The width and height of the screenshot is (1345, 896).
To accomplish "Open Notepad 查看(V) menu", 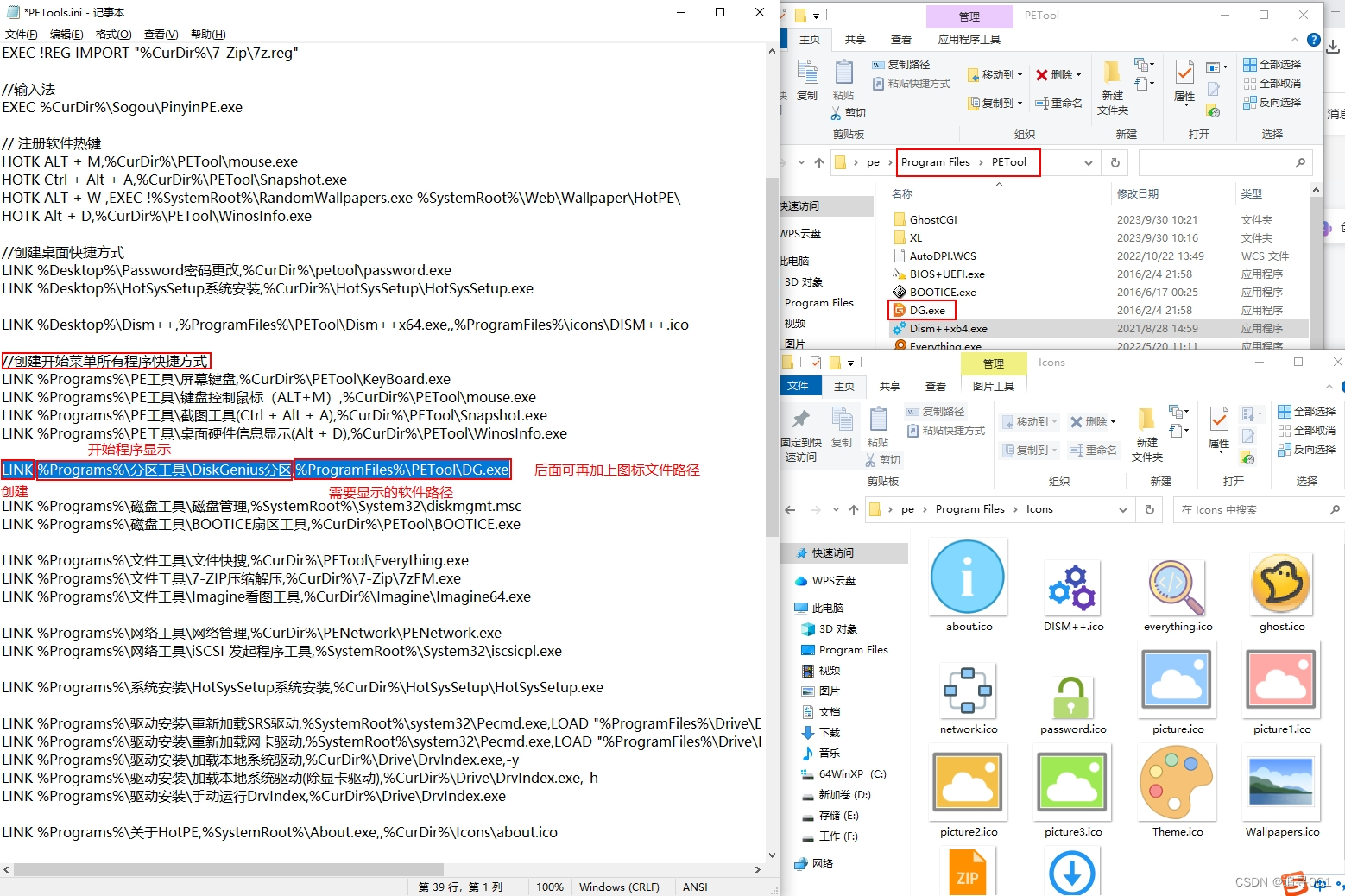I will tap(161, 35).
